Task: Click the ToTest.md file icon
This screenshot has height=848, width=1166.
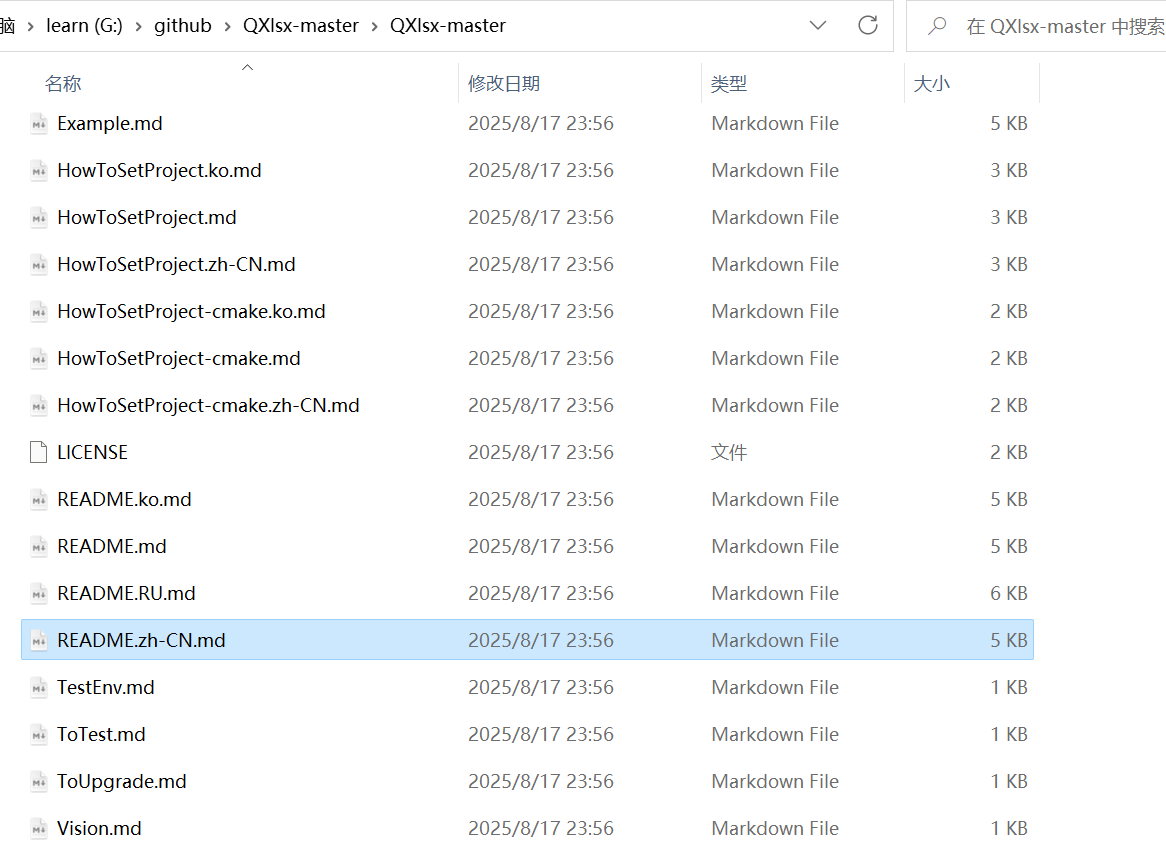Action: [x=39, y=734]
